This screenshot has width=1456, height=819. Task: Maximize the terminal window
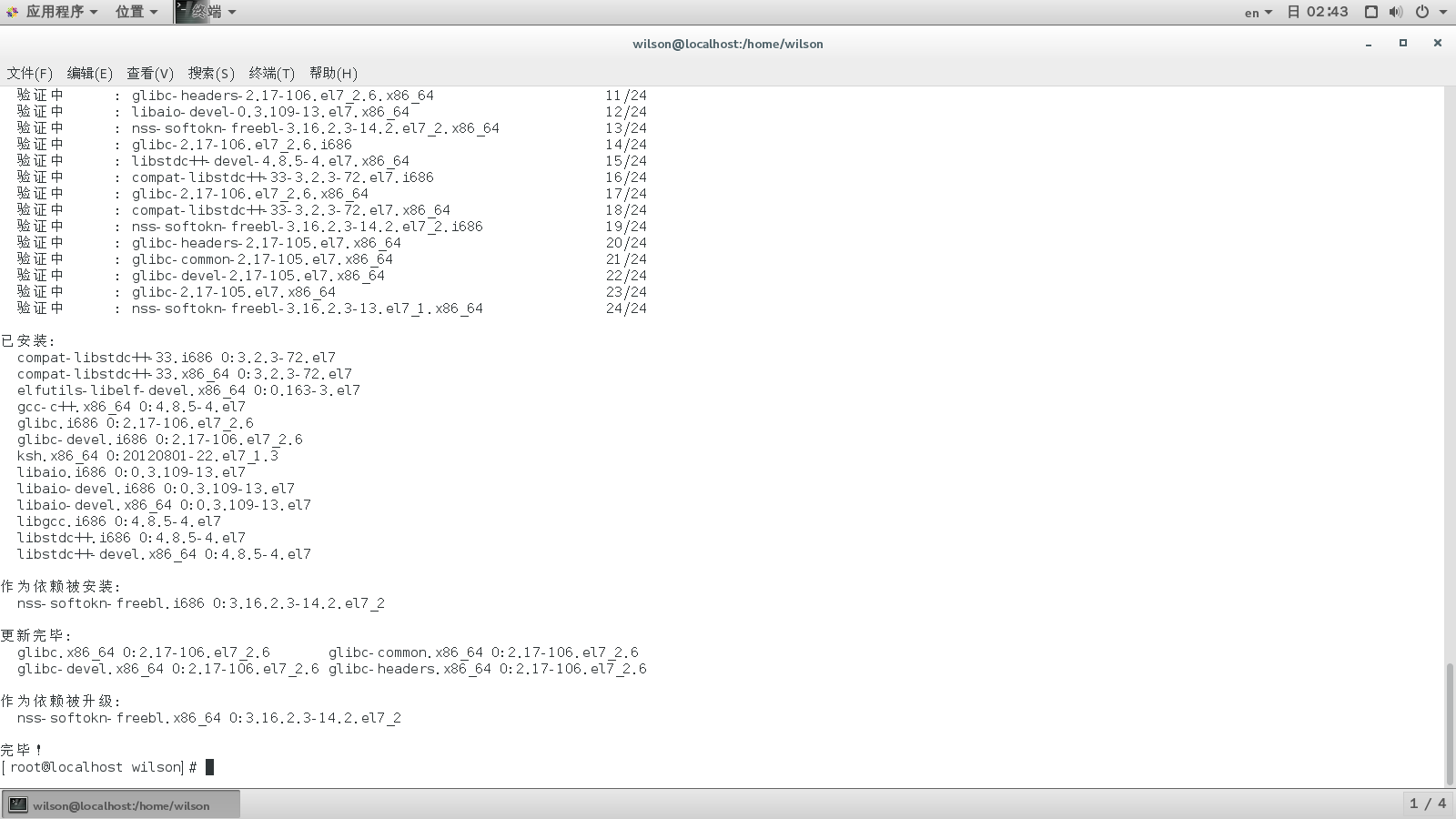click(x=1403, y=43)
